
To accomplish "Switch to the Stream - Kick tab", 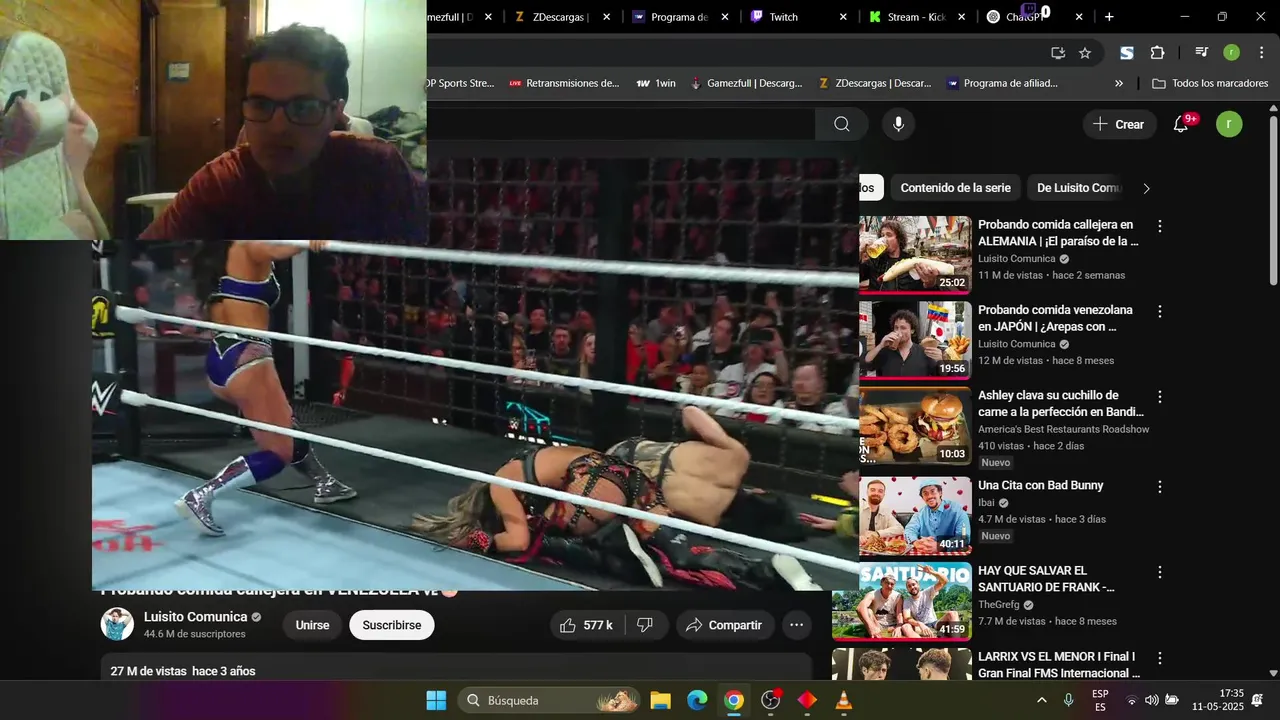I will (x=917, y=17).
